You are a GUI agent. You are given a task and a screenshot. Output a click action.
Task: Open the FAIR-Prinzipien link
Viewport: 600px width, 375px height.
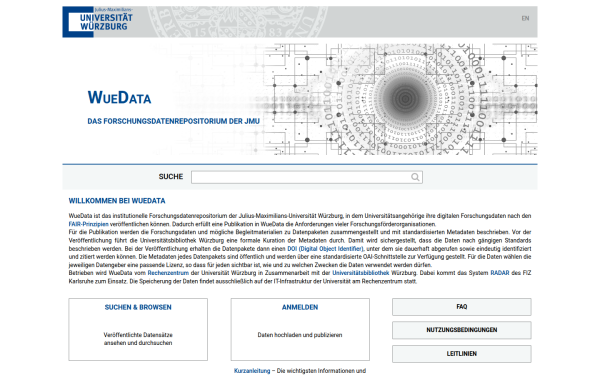pos(88,224)
